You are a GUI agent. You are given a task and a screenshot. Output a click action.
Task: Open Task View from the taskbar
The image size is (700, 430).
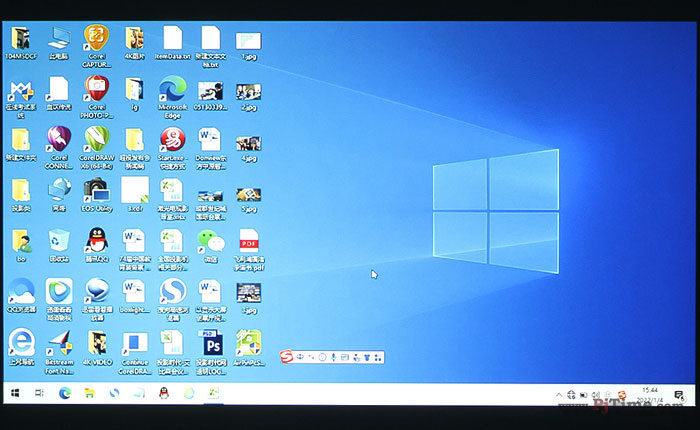click(39, 393)
